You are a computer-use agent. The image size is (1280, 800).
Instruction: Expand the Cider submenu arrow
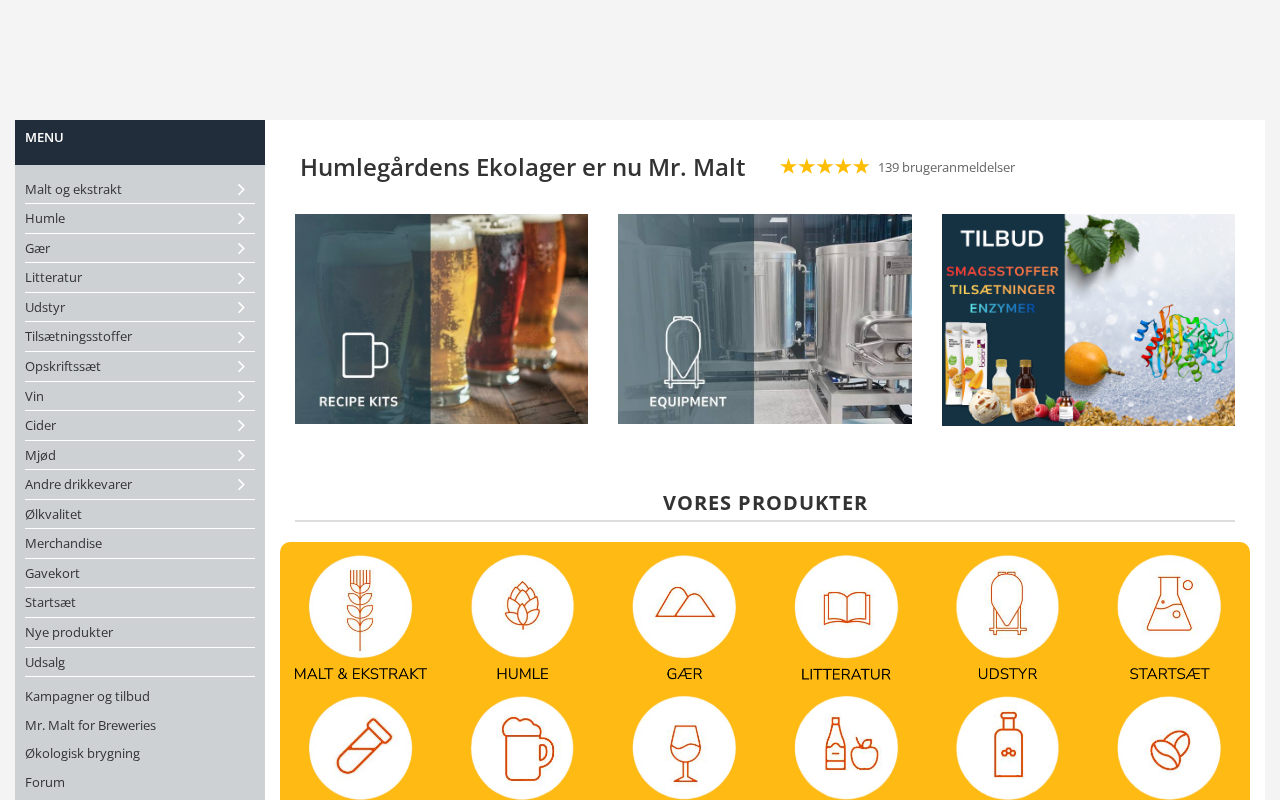click(x=241, y=425)
